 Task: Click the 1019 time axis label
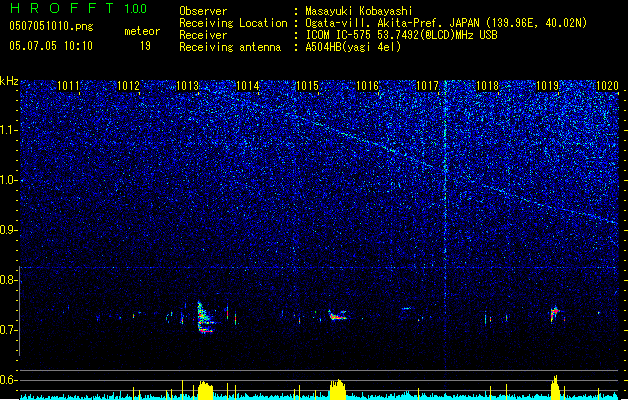click(548, 86)
